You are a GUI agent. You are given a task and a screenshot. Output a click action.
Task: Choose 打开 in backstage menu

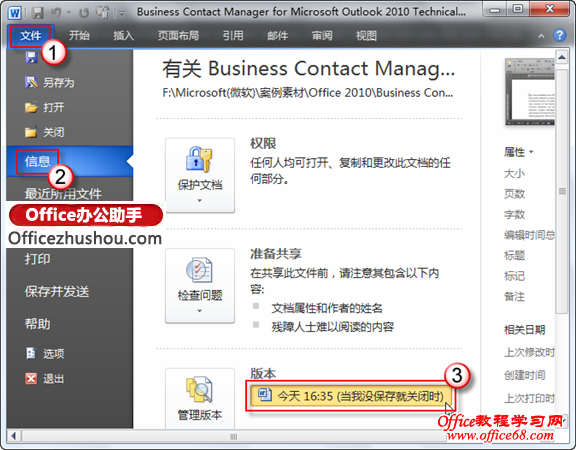[x=44, y=108]
